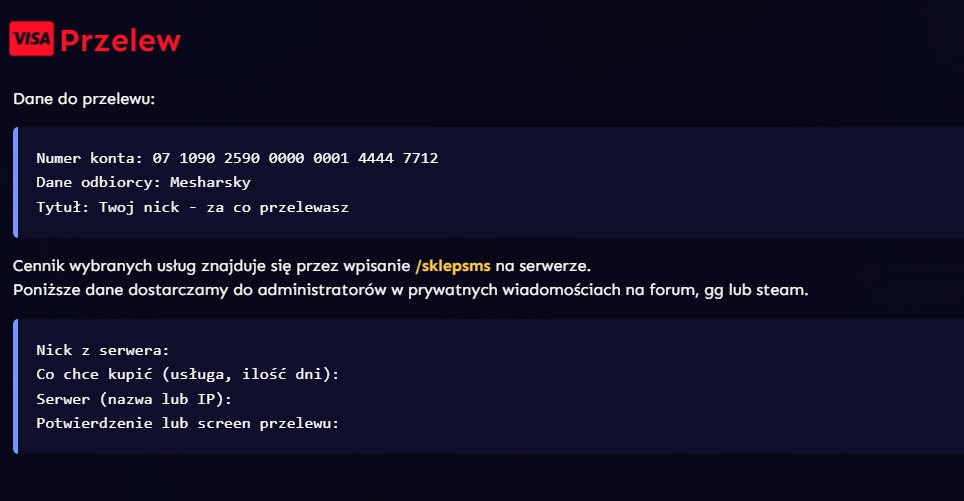The image size is (964, 501).
Task: Click the Tytuł: Twoj nick line
Action: point(192,207)
